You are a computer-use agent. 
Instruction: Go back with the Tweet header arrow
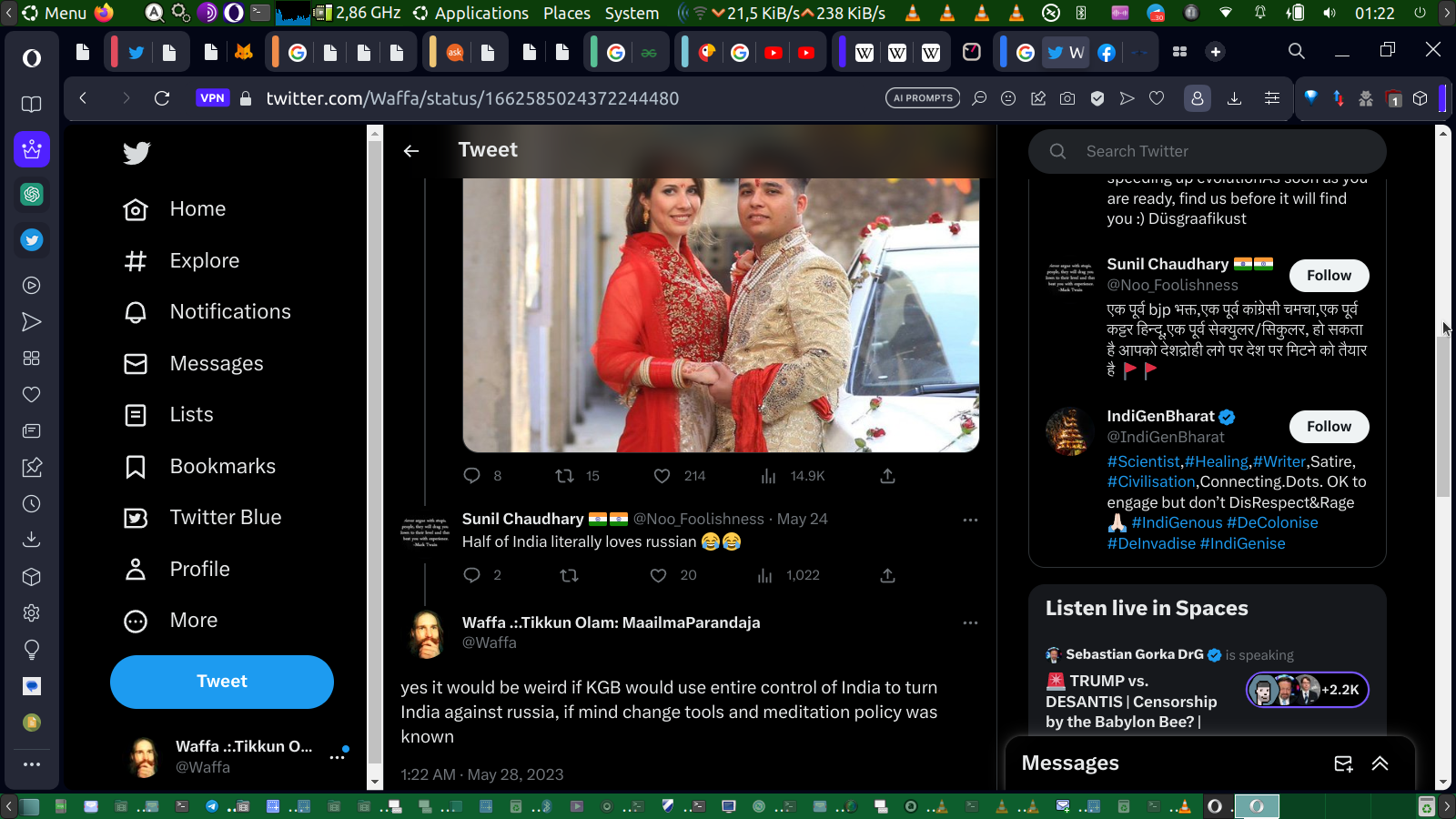point(411,151)
